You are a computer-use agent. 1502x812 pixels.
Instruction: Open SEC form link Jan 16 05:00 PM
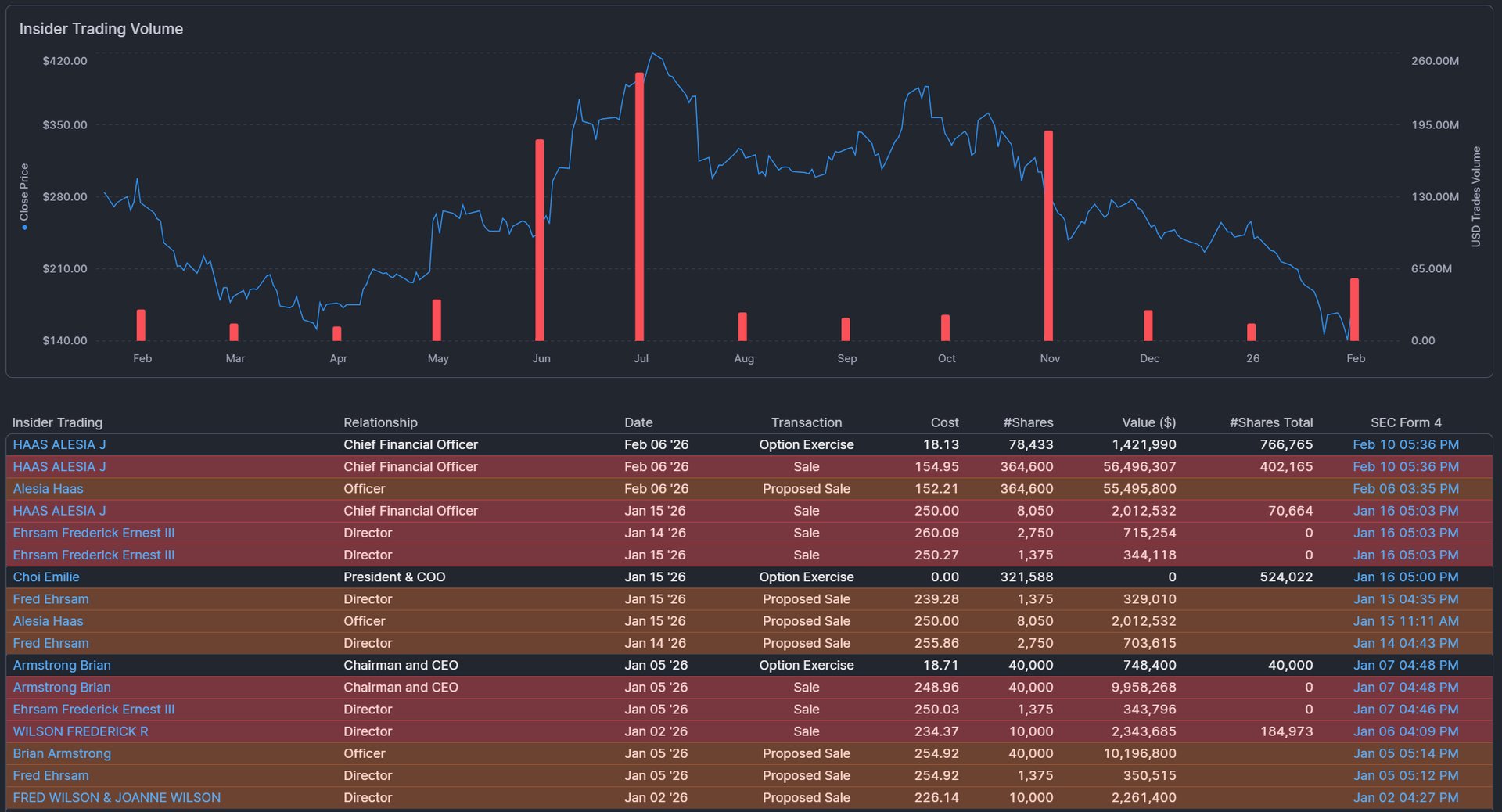pyautogui.click(x=1406, y=577)
